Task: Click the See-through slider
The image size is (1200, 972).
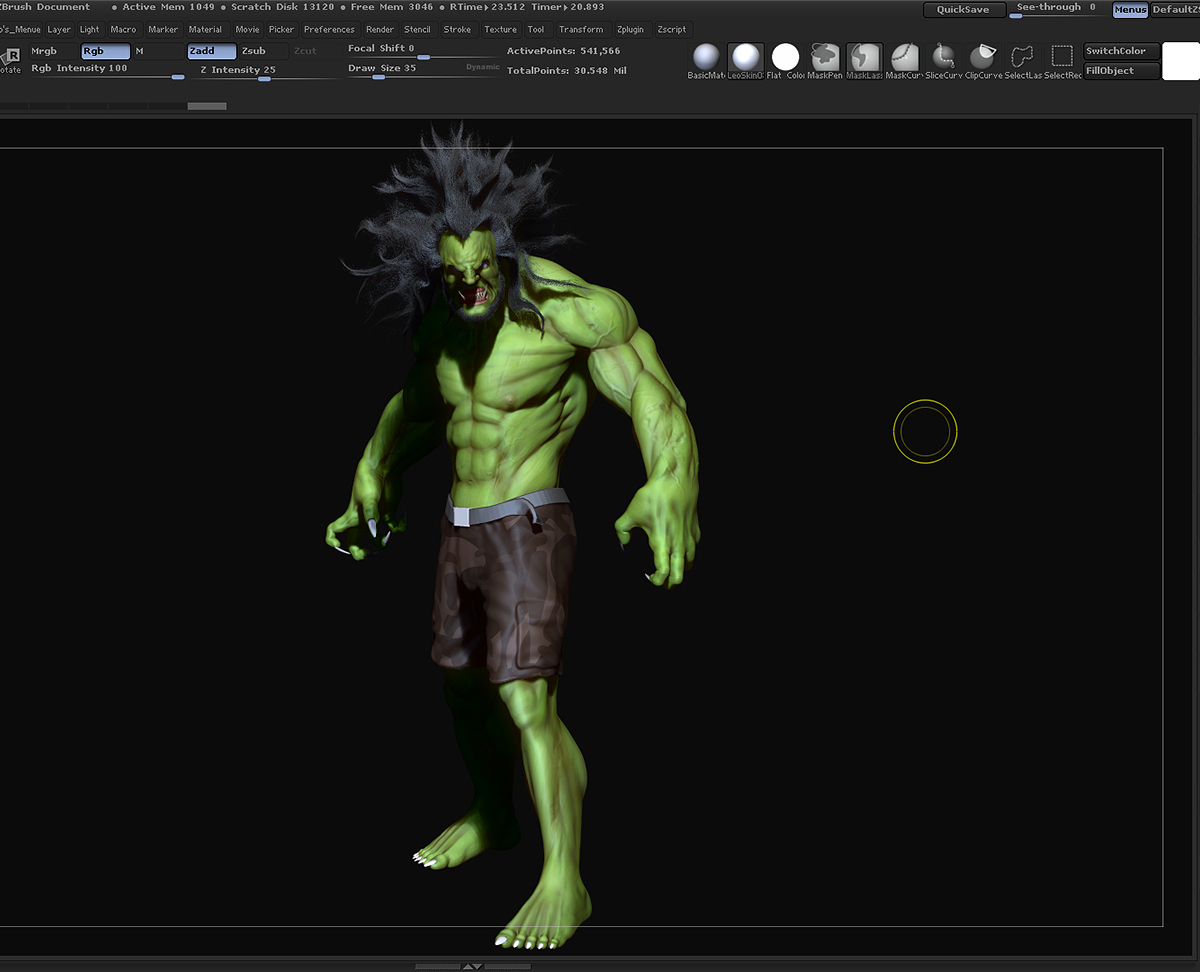Action: (1057, 10)
